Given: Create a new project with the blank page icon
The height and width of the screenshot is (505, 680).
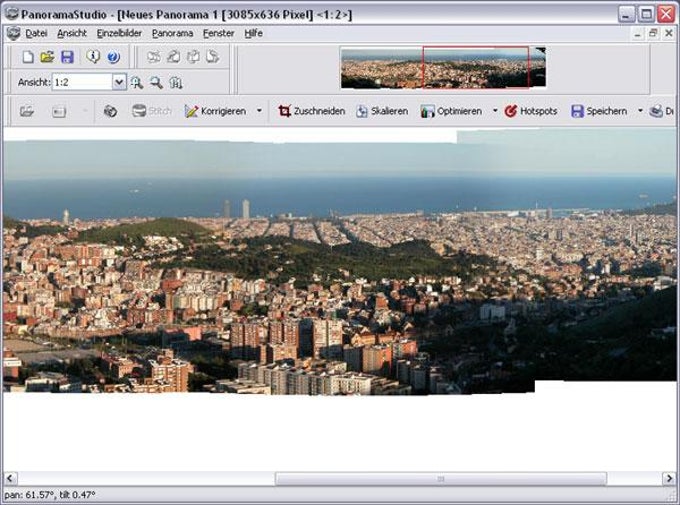Looking at the screenshot, I should tap(28, 57).
